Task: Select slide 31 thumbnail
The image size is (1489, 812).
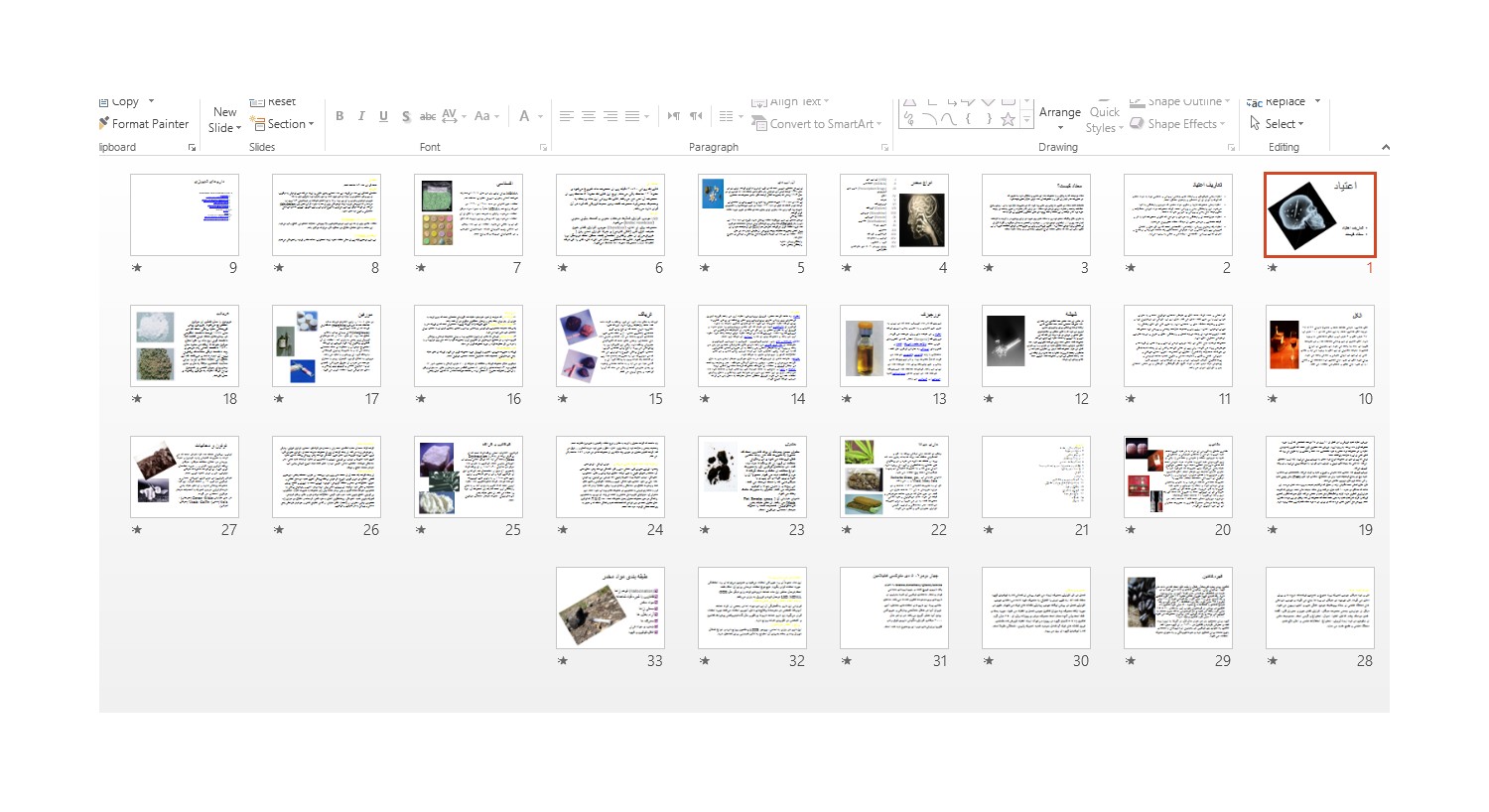Action: pyautogui.click(x=894, y=608)
